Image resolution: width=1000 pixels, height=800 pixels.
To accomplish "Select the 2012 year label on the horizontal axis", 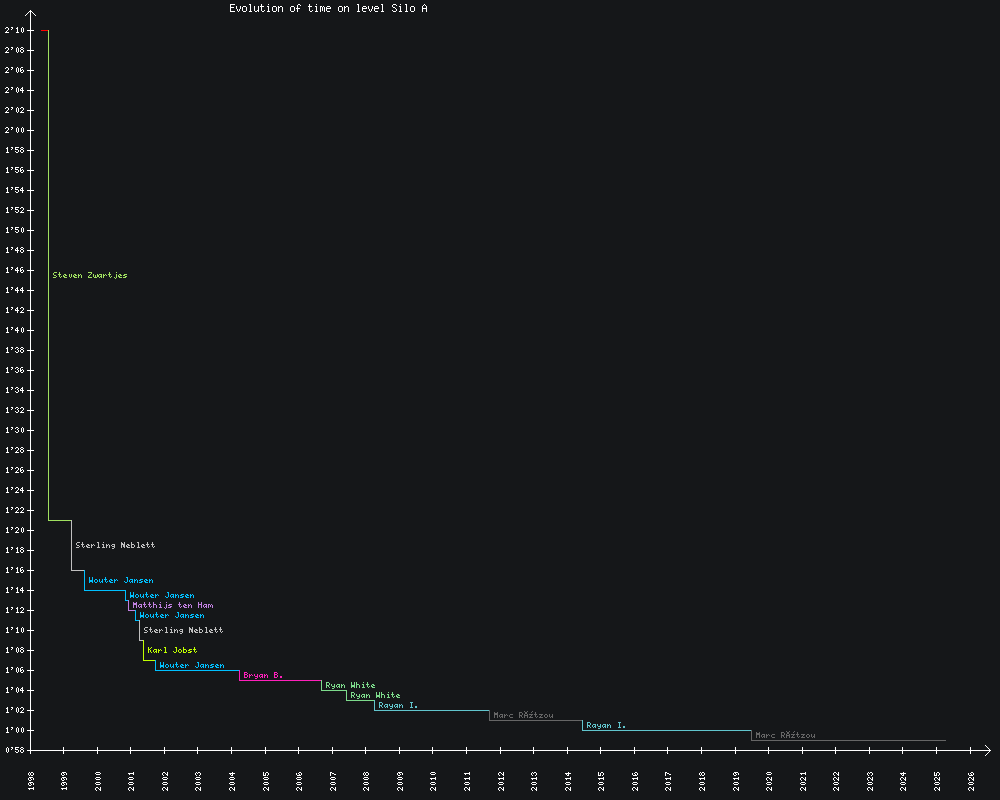I will click(500, 780).
